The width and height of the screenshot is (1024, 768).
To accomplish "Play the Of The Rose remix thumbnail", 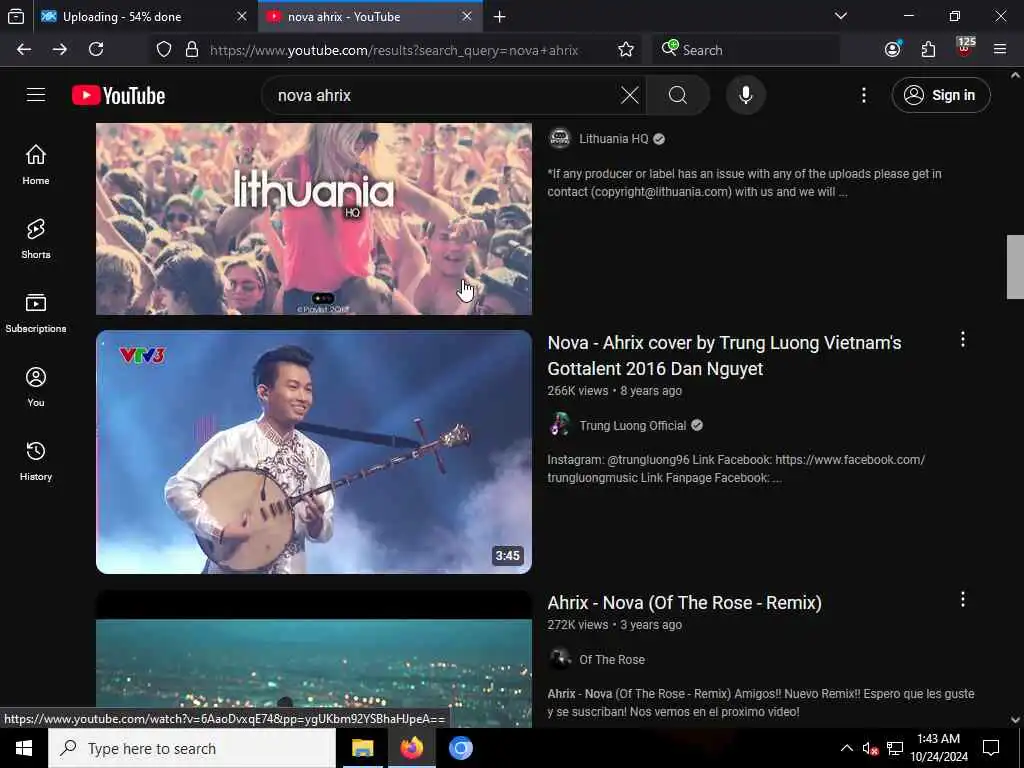I will pyautogui.click(x=314, y=660).
